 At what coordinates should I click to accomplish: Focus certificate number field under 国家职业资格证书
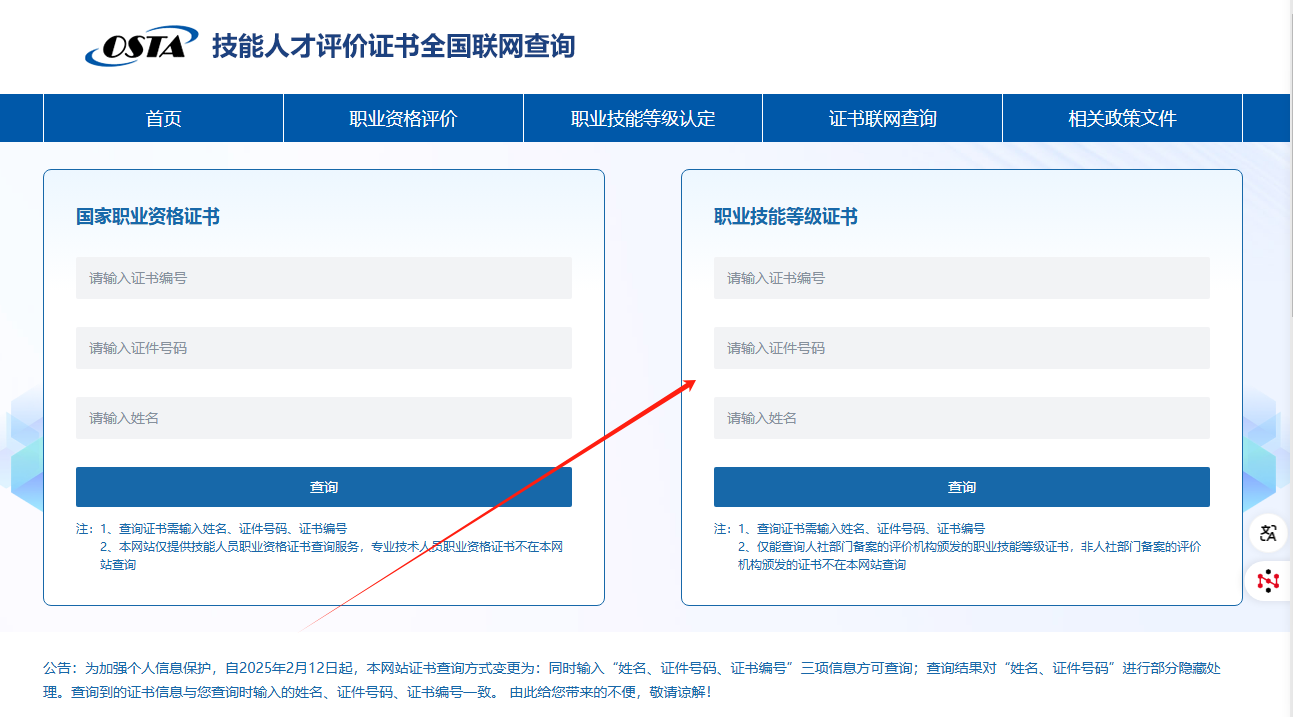323,278
